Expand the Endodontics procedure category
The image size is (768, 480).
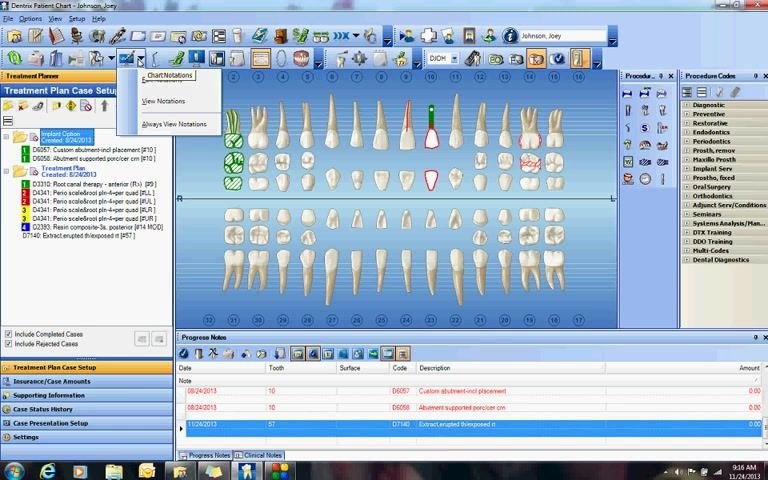(x=686, y=132)
